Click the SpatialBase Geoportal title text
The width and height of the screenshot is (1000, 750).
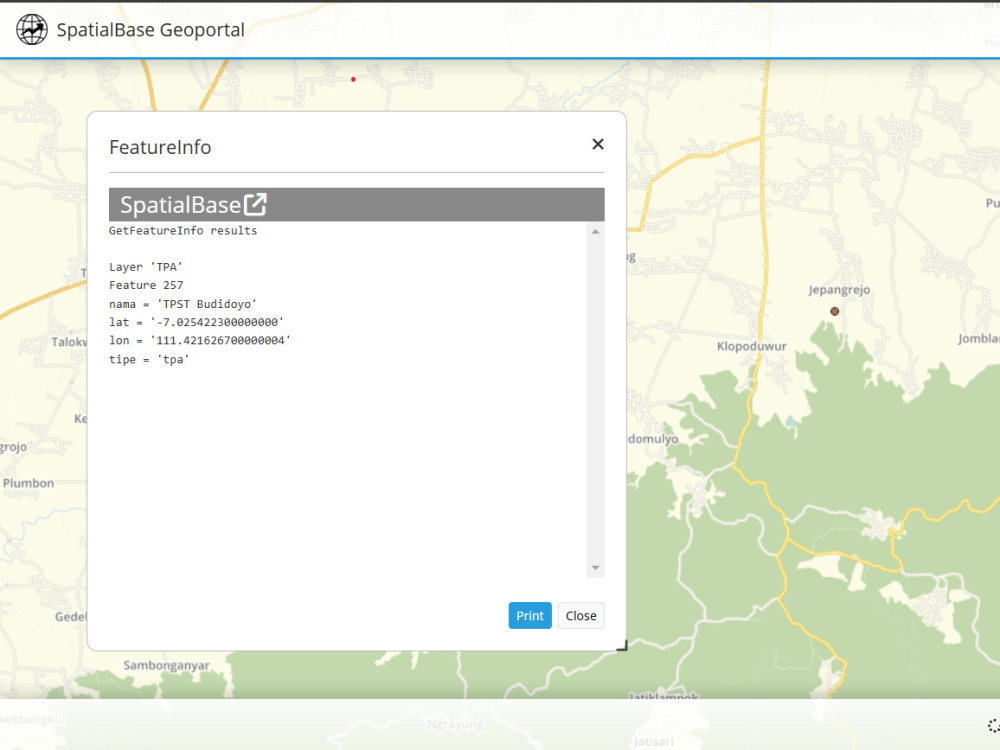151,29
